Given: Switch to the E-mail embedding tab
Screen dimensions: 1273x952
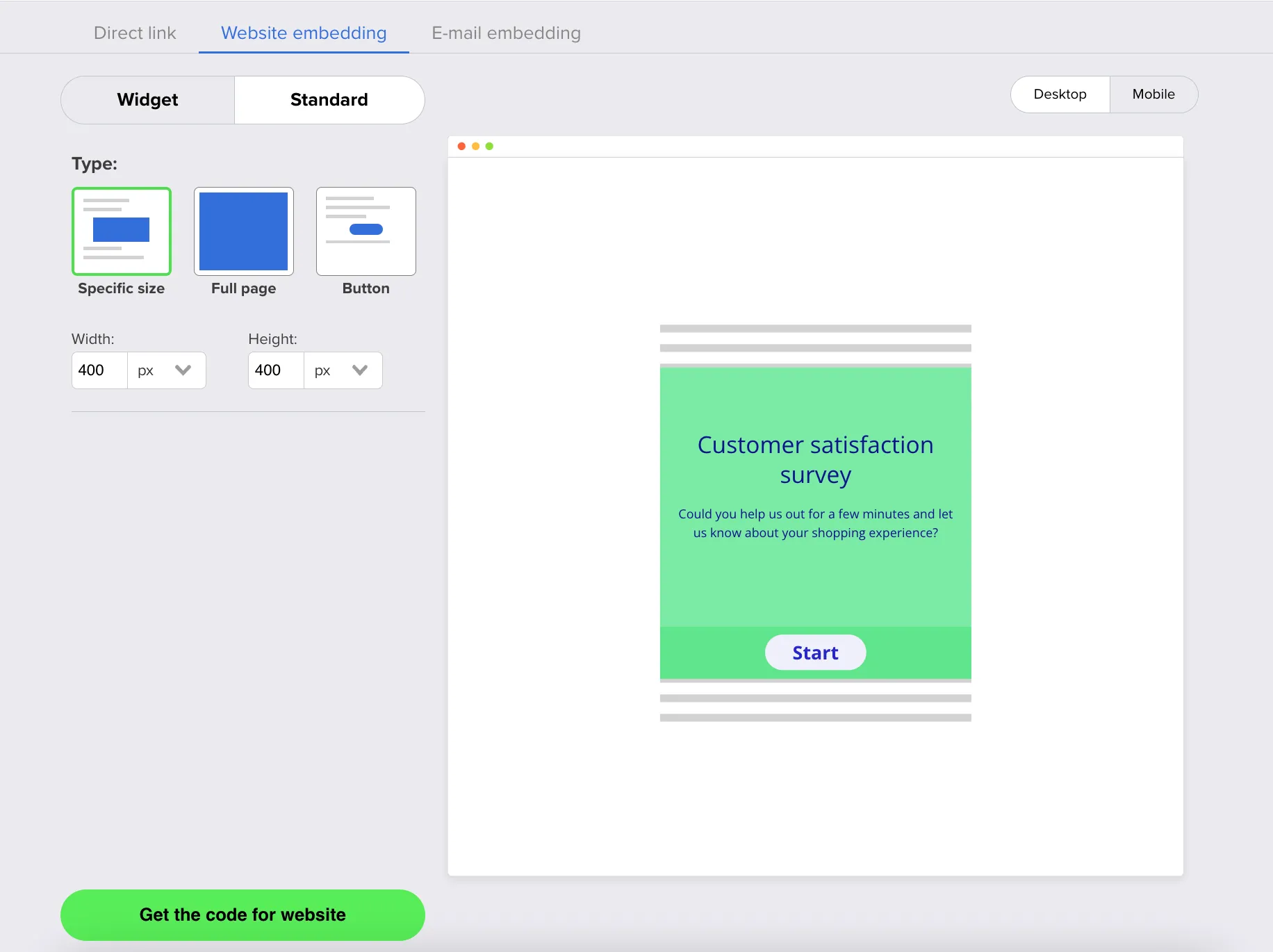Looking at the screenshot, I should (506, 33).
